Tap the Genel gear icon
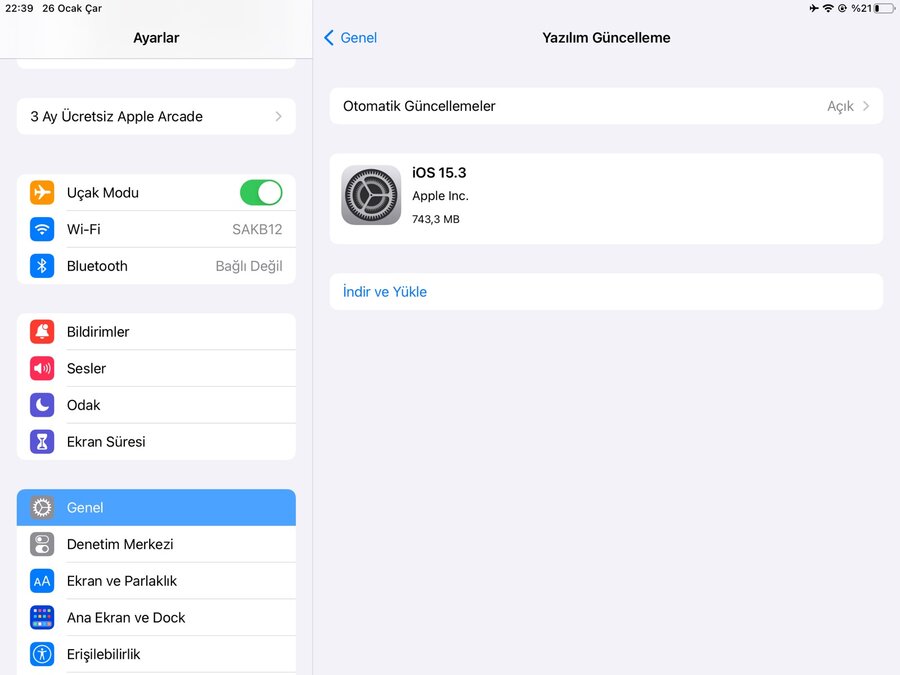The image size is (900, 675). pos(42,507)
